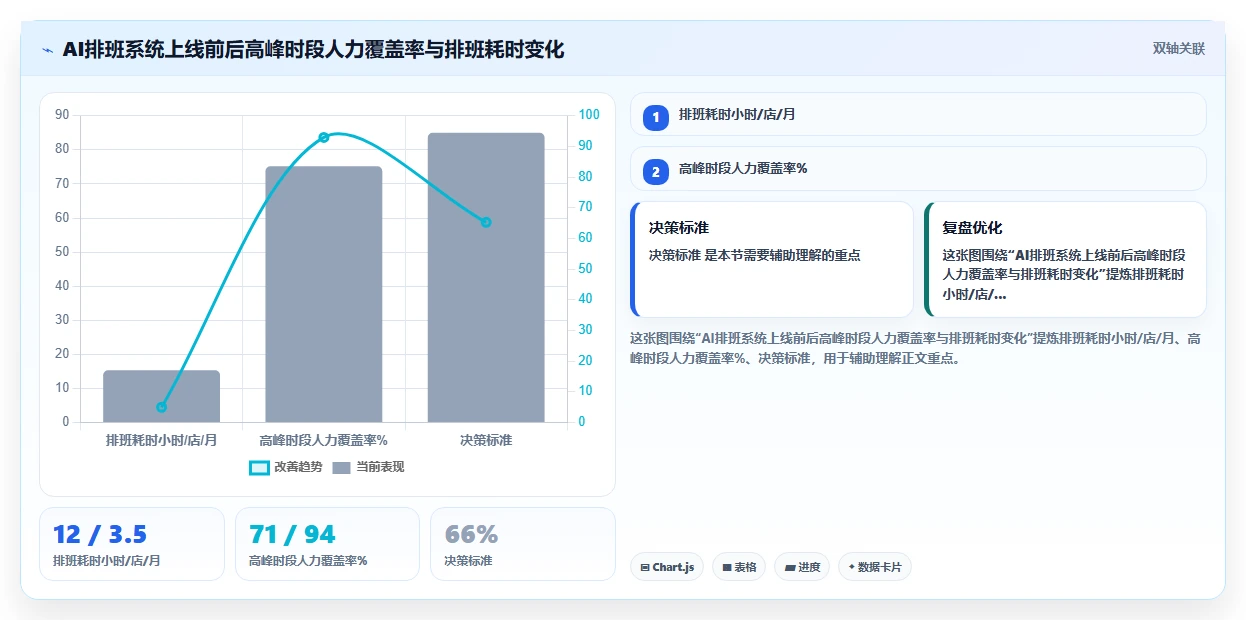Click the 表格 tag
Image resolution: width=1246 pixels, height=620 pixels.
[739, 567]
